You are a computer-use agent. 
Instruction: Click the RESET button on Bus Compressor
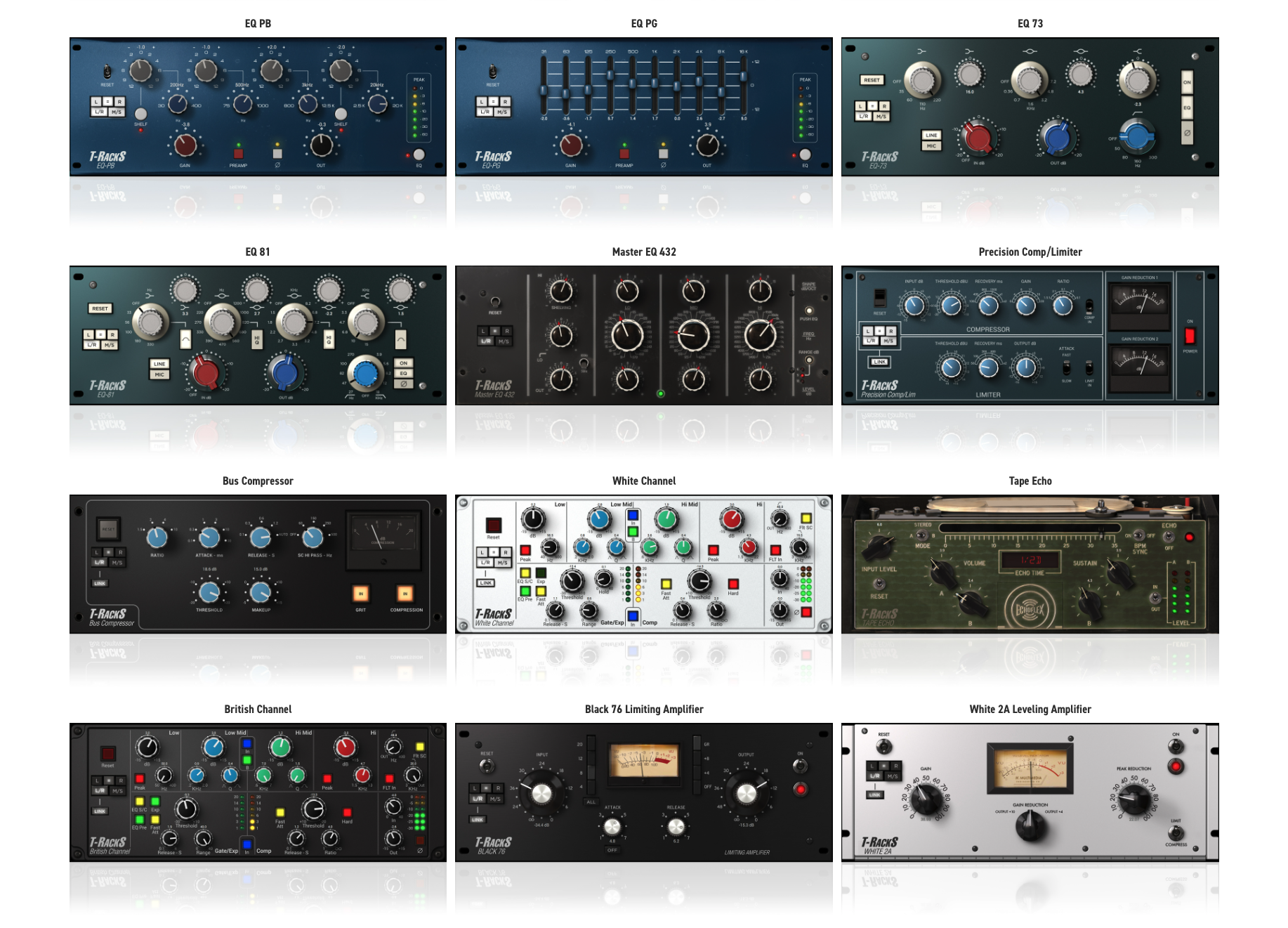(x=108, y=528)
